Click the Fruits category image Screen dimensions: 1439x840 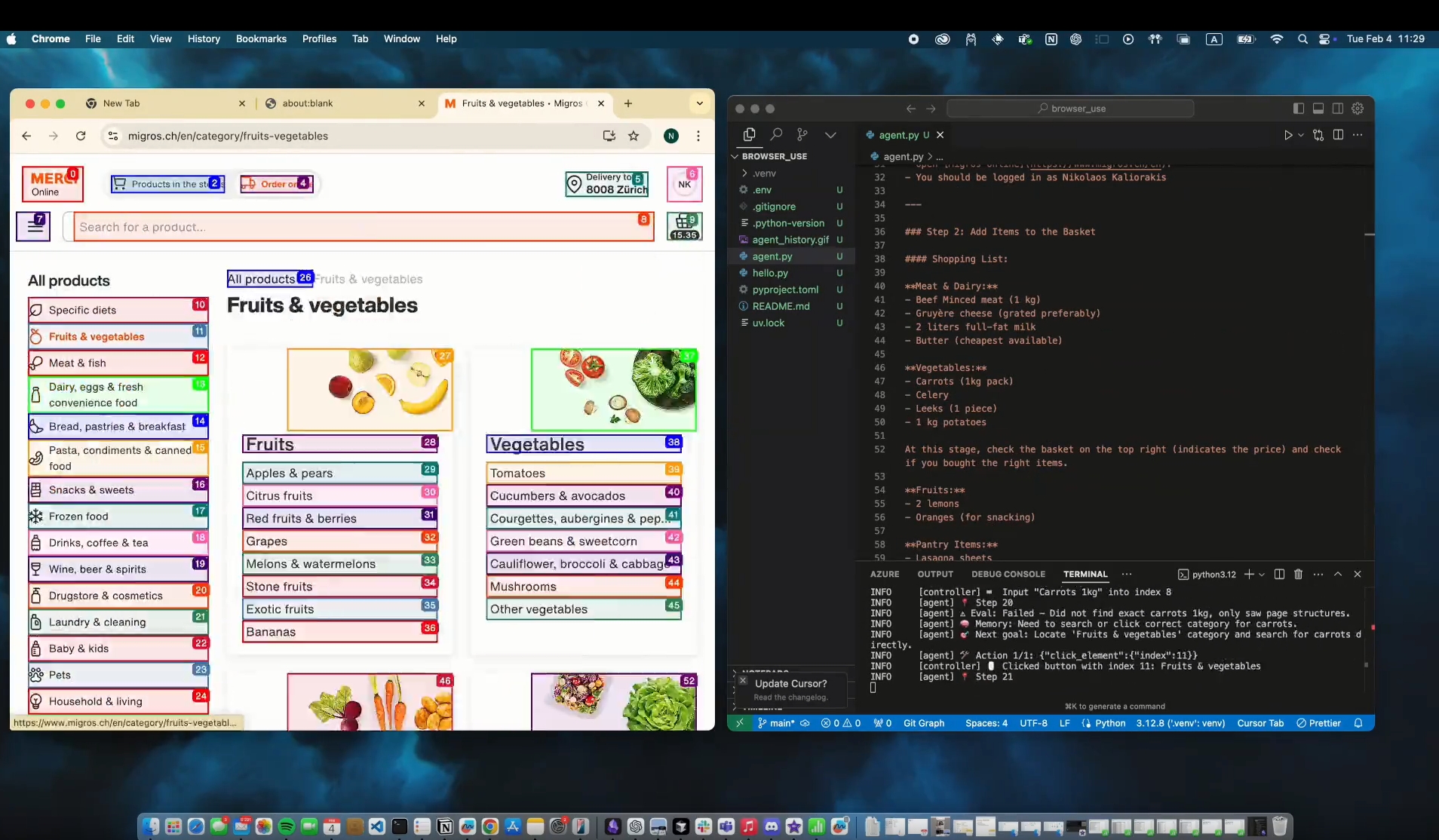click(x=370, y=390)
